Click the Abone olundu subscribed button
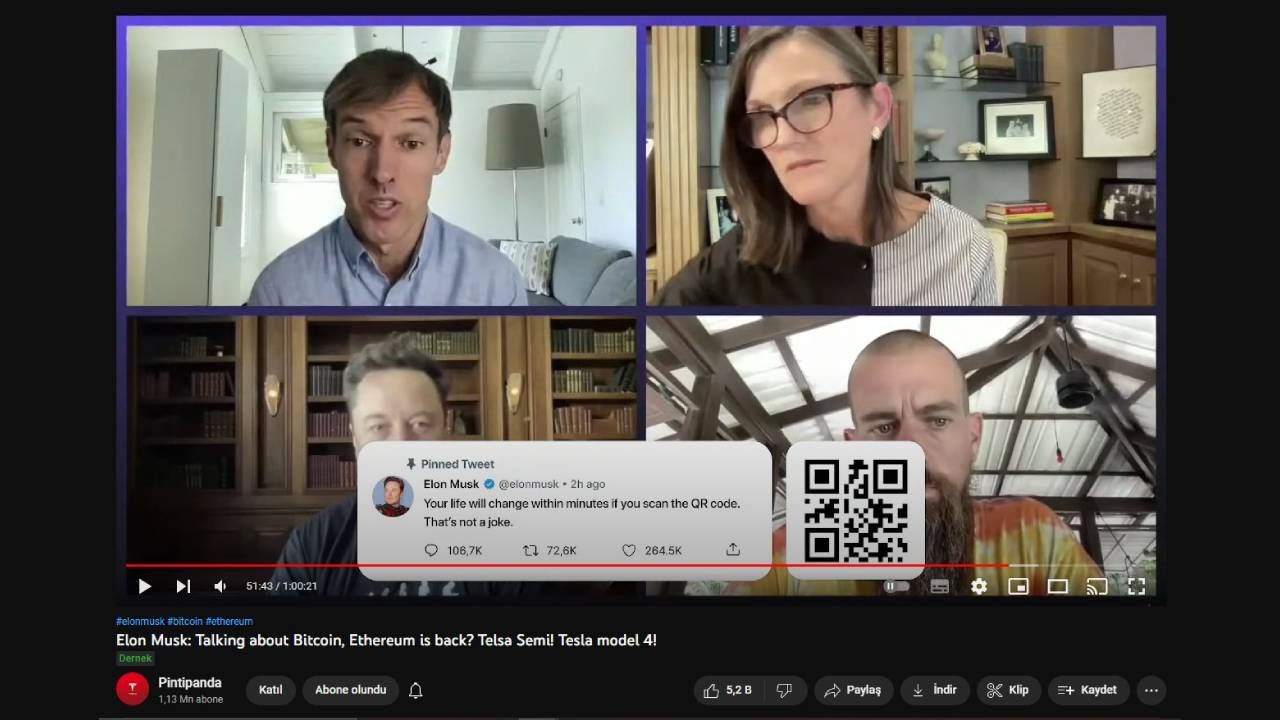This screenshot has height=720, width=1280. (350, 690)
